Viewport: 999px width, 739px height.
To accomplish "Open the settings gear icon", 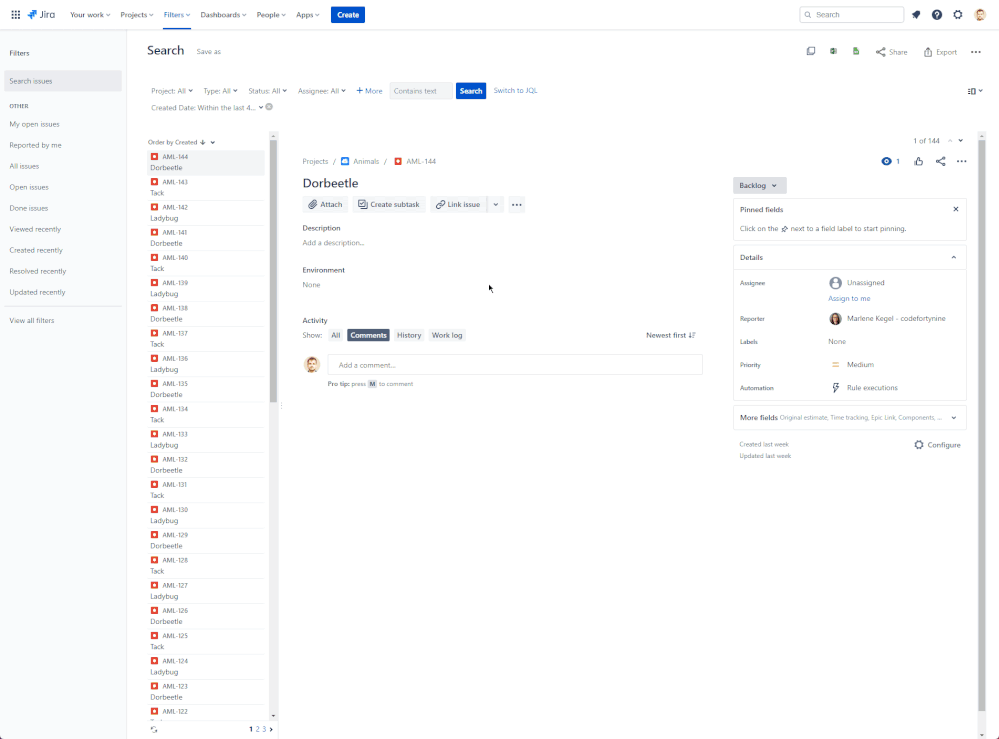I will 958,15.
